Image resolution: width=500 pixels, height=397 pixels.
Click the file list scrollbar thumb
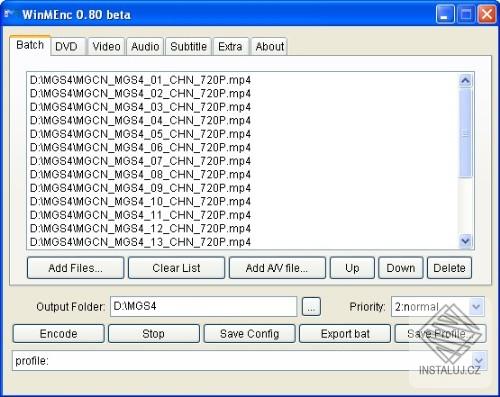[x=465, y=133]
